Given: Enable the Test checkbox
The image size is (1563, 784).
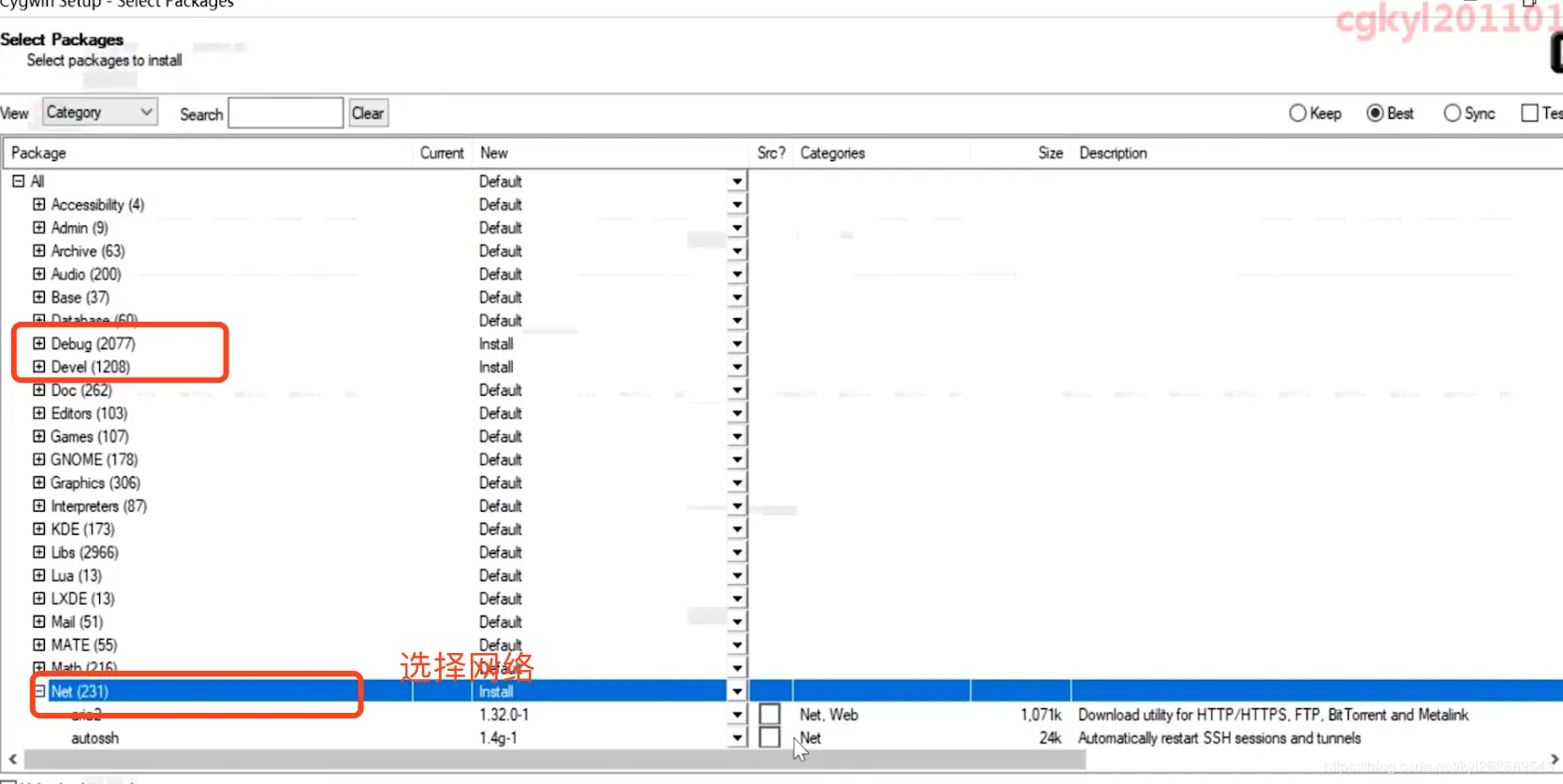Looking at the screenshot, I should tap(1530, 113).
